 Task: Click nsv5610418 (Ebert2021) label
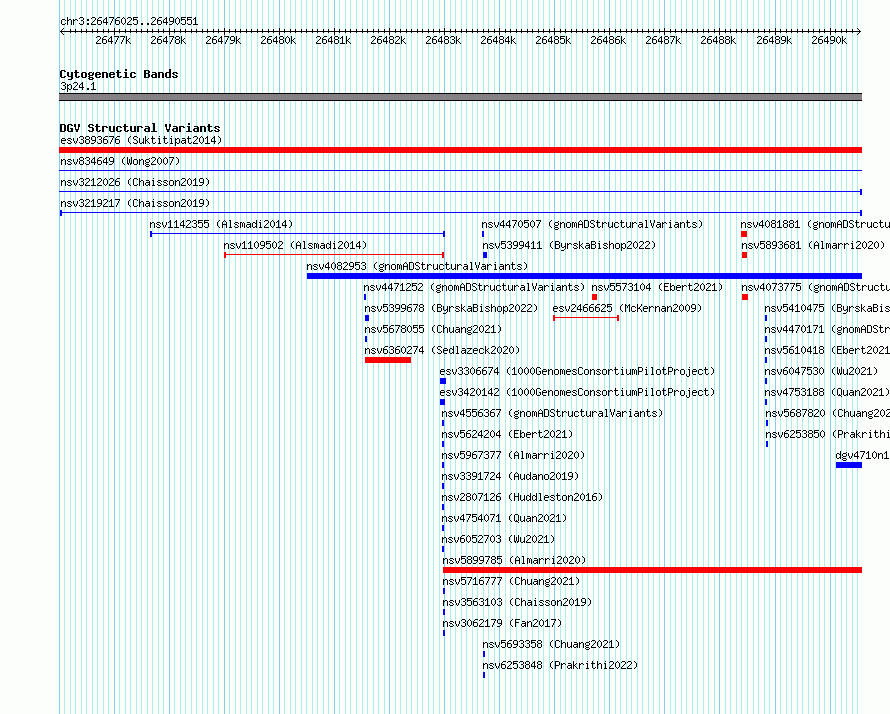point(827,350)
